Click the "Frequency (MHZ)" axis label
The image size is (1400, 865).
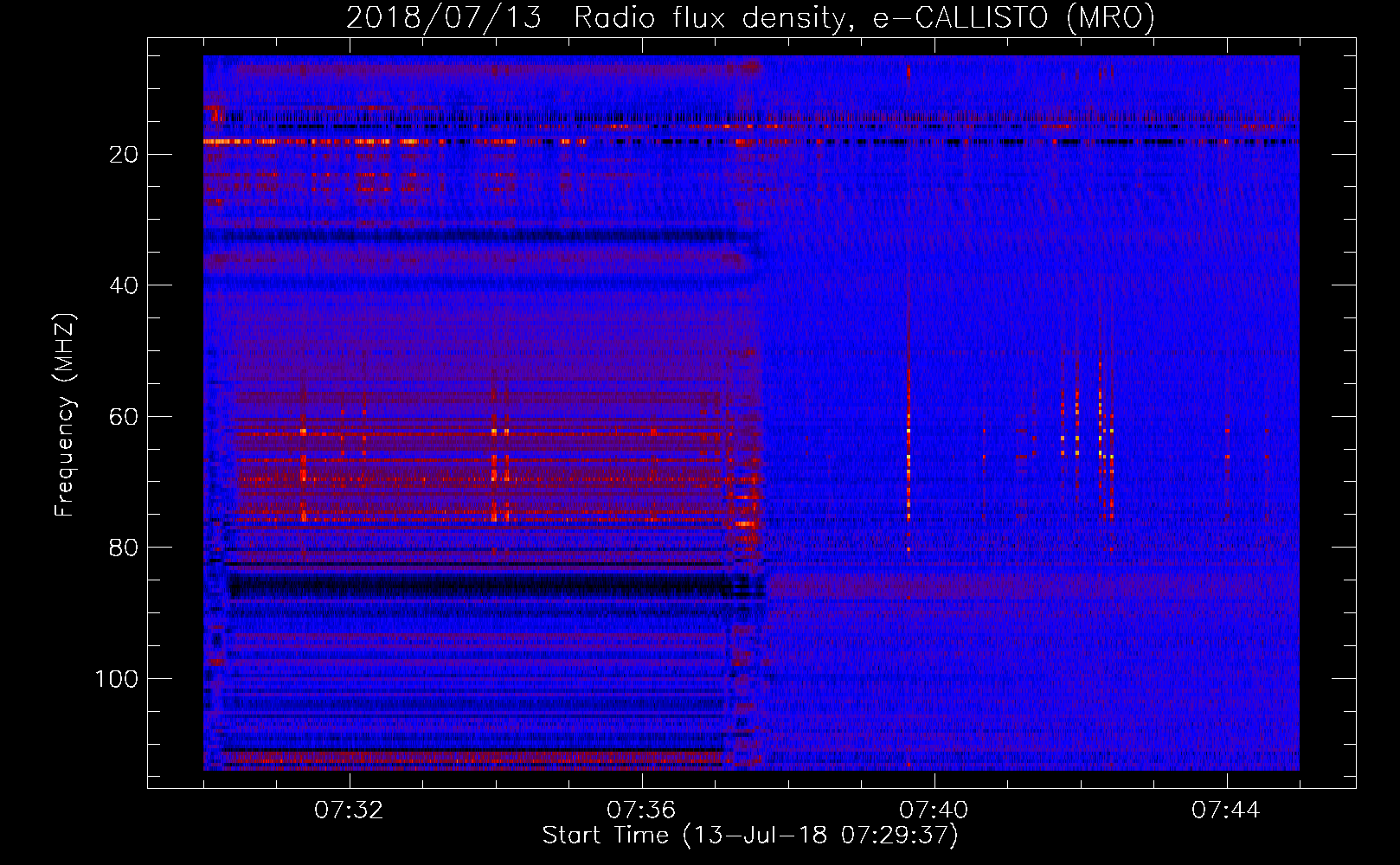(65, 414)
